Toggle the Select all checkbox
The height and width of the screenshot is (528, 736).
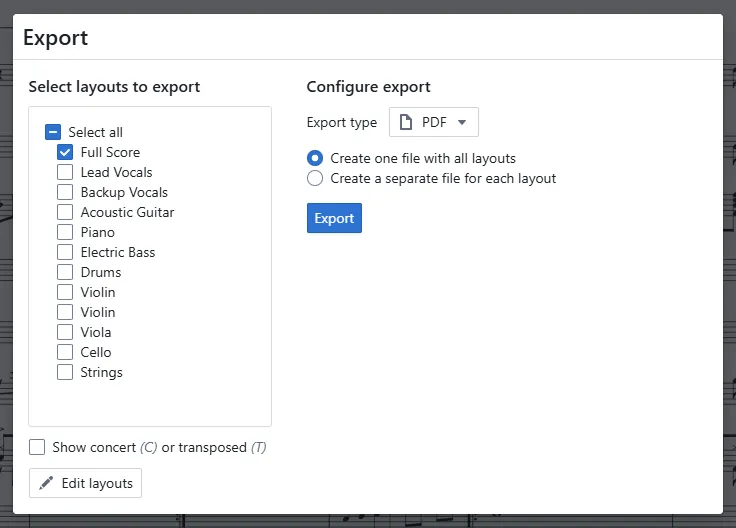pyautogui.click(x=53, y=132)
